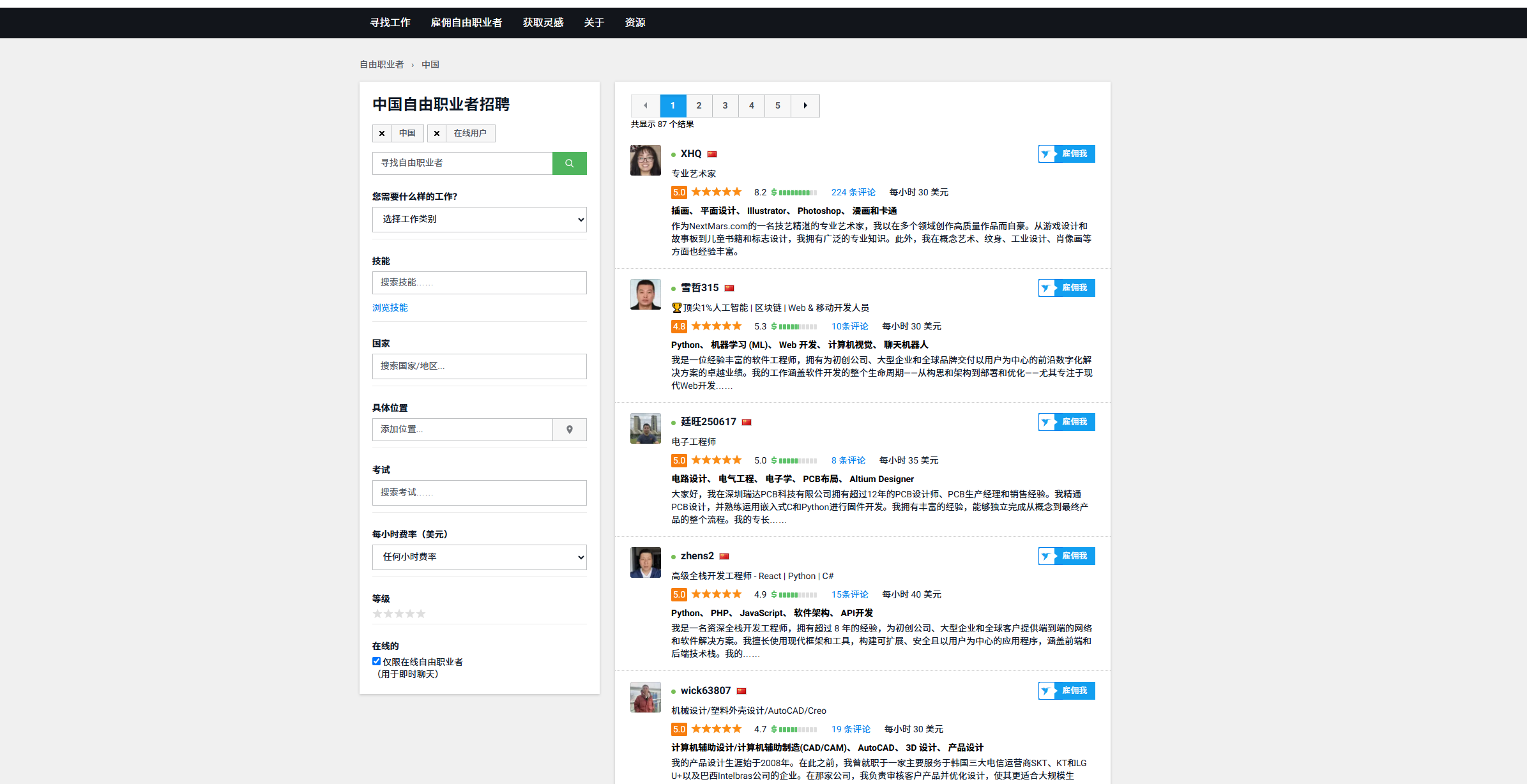
Task: Click 雇佣我 button for zhens2
Action: (1067, 556)
